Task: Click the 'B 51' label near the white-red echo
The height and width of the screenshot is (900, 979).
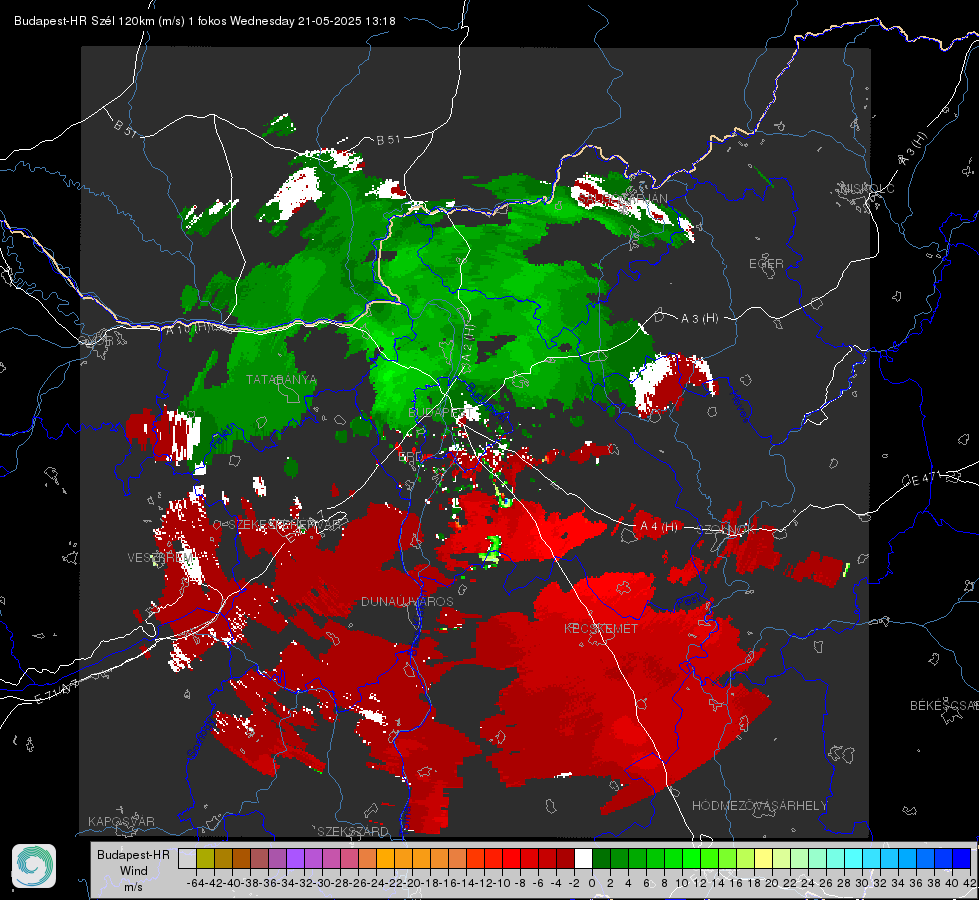Action: point(388,140)
